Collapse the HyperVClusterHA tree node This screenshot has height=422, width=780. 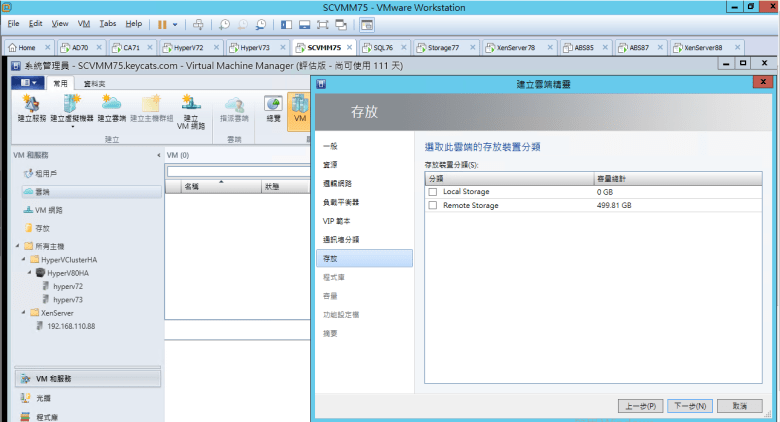pyautogui.click(x=23, y=259)
